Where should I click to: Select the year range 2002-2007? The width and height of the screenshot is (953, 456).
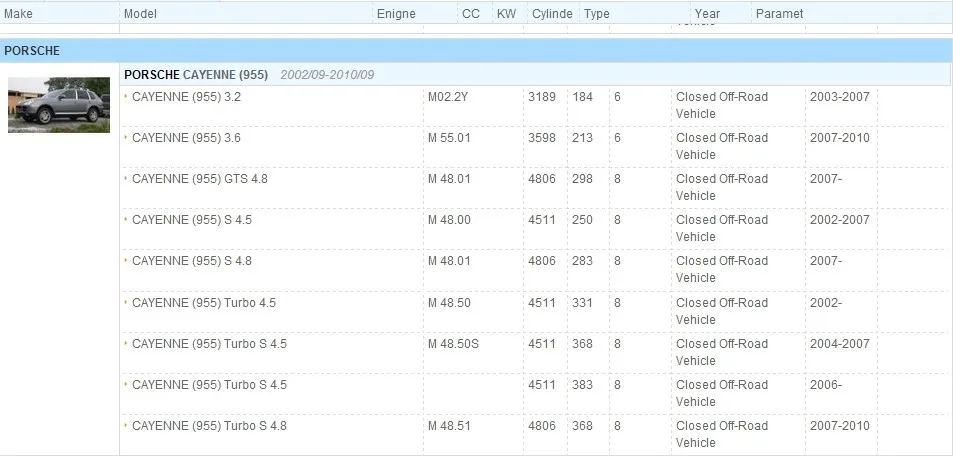(839, 219)
